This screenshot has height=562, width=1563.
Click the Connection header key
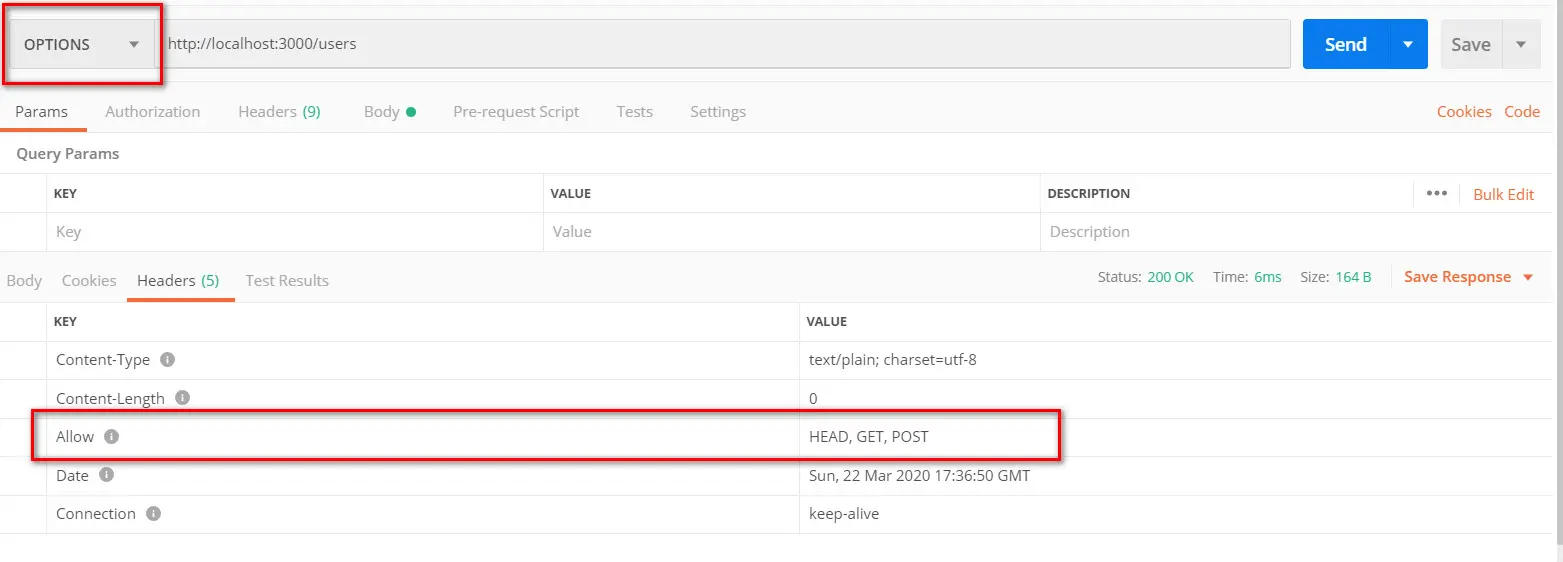pos(96,513)
